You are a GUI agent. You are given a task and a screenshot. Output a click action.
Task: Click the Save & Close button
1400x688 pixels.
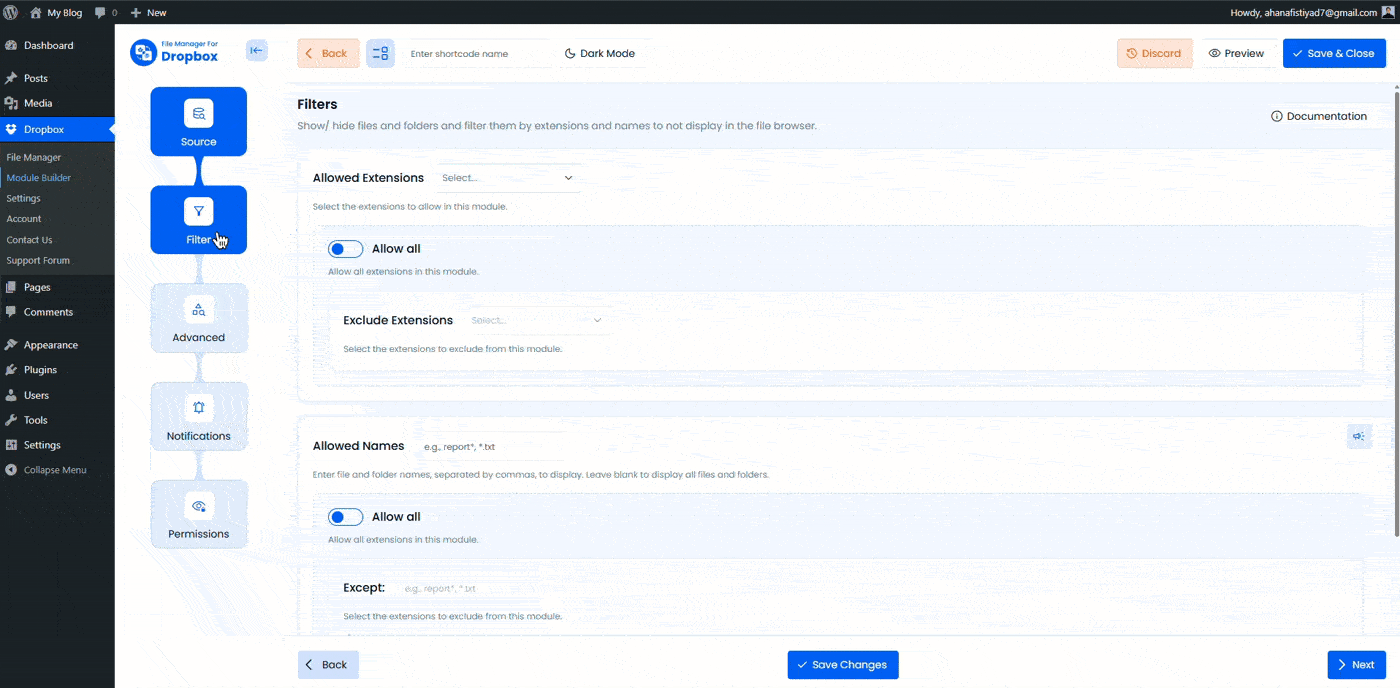(1334, 52)
